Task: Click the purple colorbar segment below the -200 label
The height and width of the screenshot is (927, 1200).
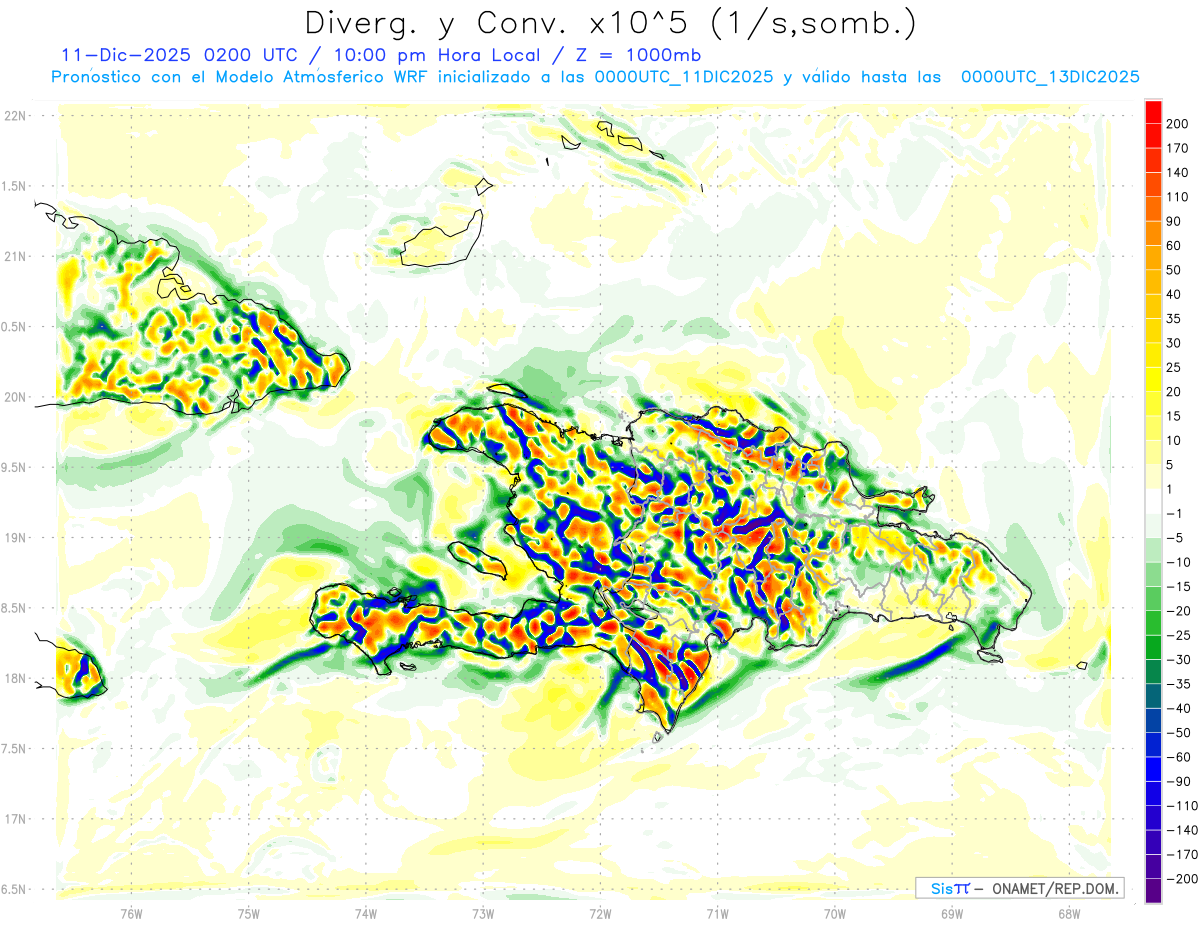Action: click(1153, 892)
